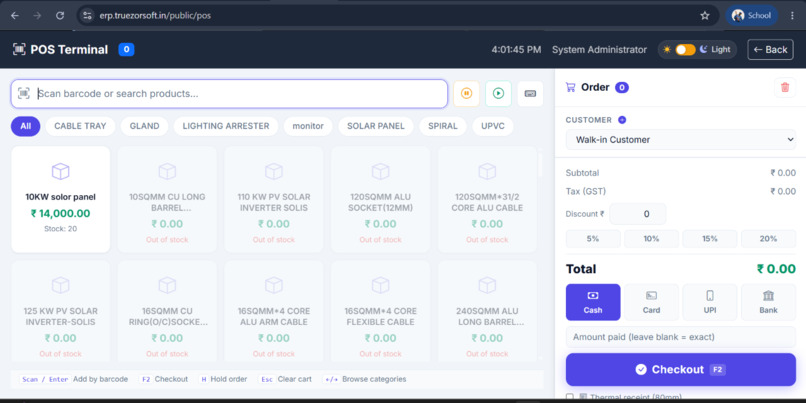Click the +/+ Browse categories hint

pyautogui.click(x=364, y=379)
